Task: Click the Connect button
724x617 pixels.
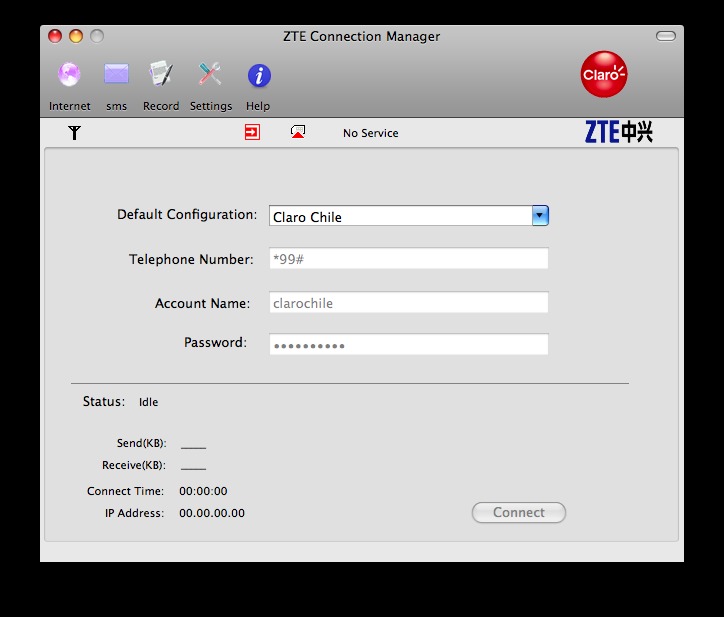Action: pos(519,513)
